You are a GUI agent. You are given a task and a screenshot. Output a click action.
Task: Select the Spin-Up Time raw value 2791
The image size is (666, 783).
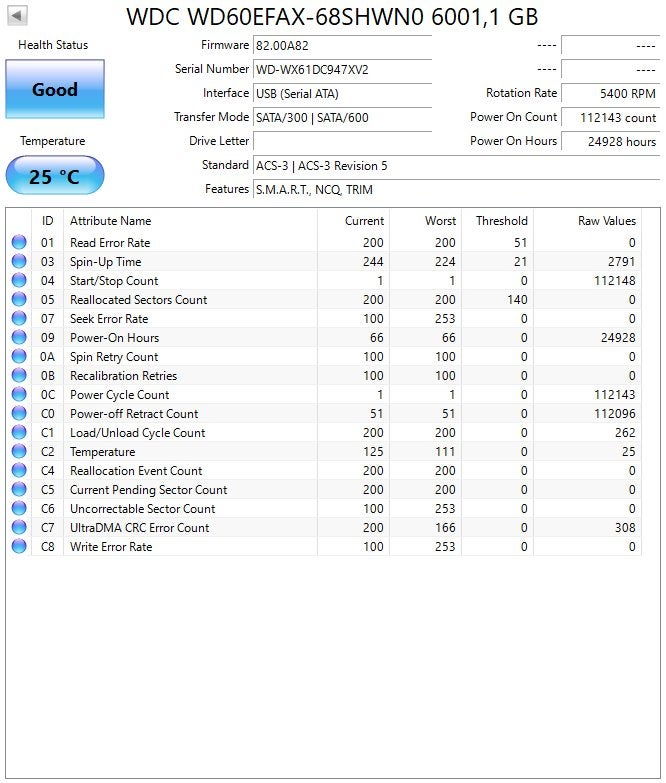(x=621, y=262)
